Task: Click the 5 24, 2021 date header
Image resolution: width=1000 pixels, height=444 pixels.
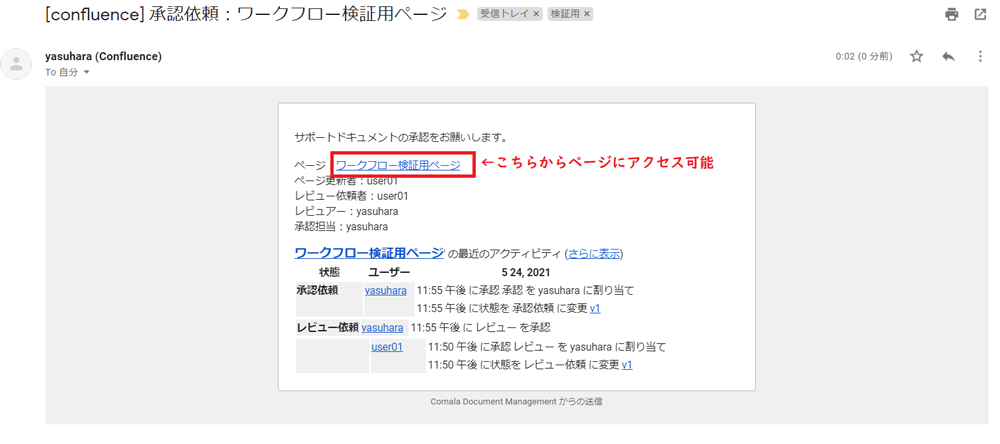Action: tap(526, 272)
